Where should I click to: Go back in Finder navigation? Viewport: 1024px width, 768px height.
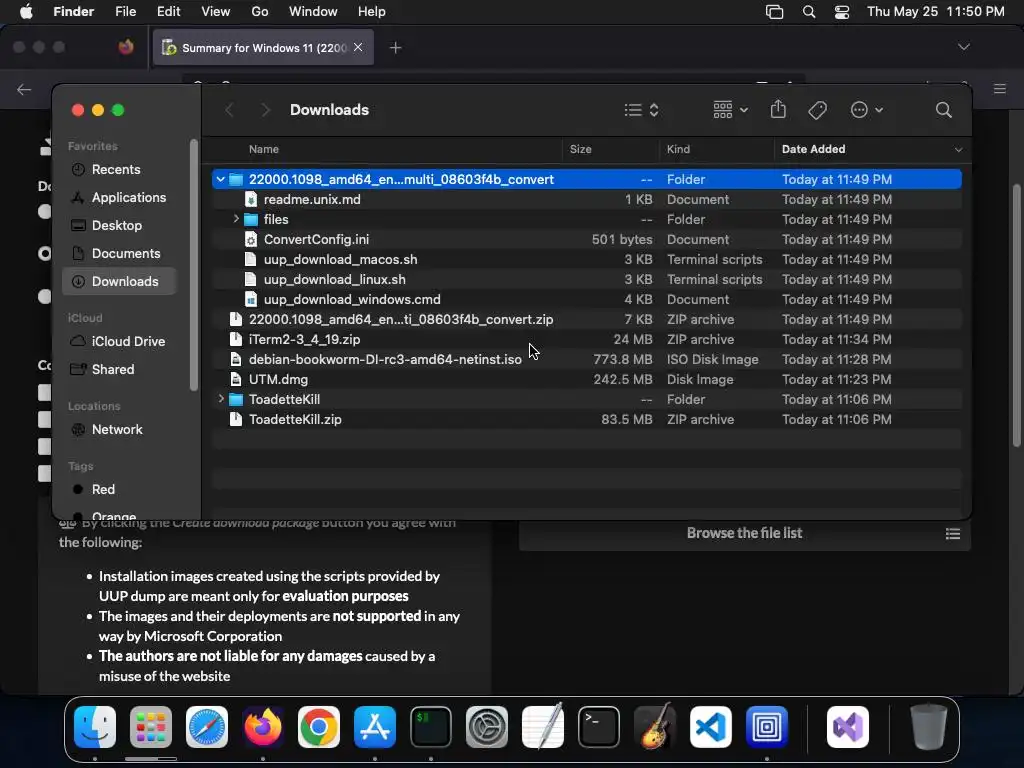pos(229,110)
